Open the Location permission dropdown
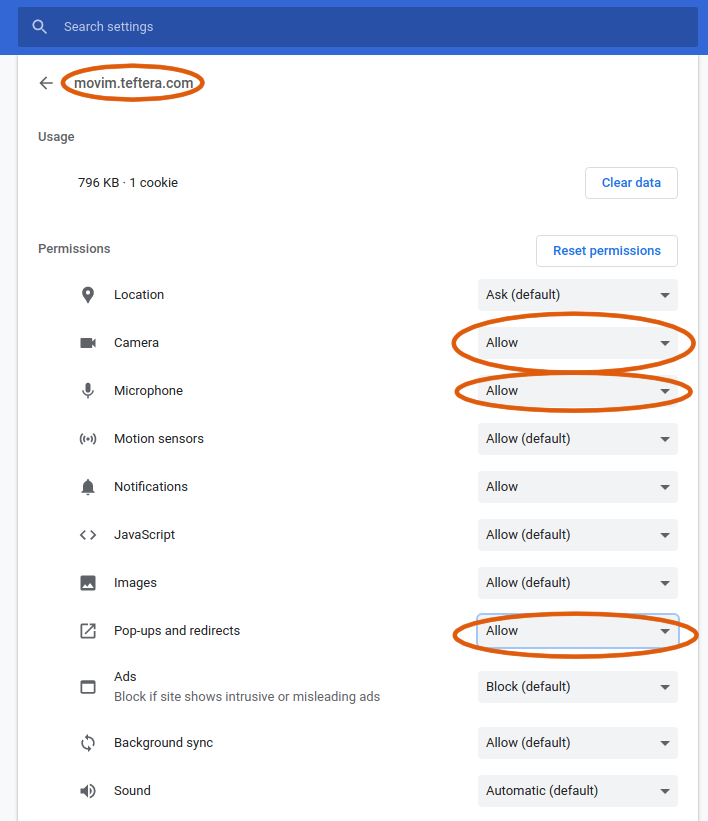Screen dimensions: 708x821 [x=577, y=295]
